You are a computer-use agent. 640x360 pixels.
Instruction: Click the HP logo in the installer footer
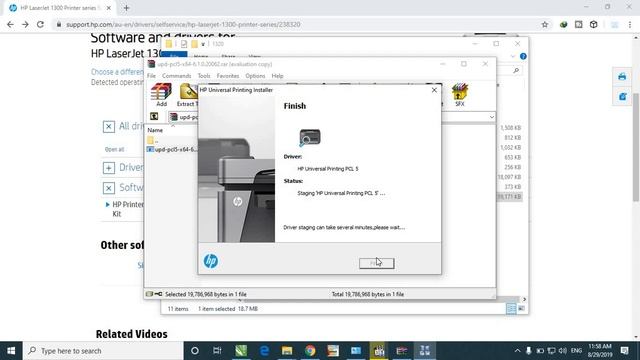tap(211, 261)
